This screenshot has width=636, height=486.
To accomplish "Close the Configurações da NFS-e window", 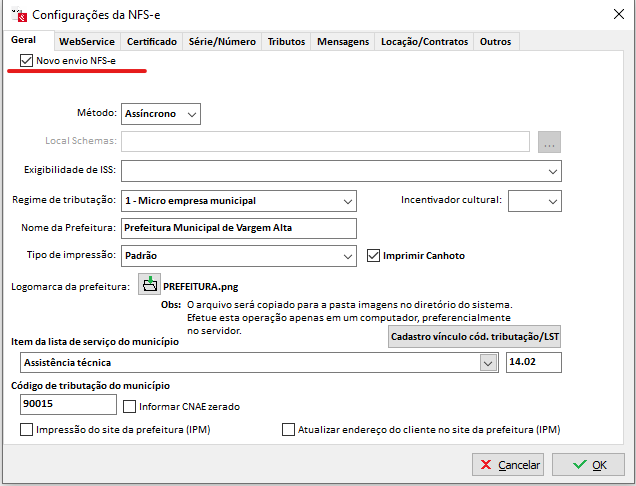I will point(613,15).
